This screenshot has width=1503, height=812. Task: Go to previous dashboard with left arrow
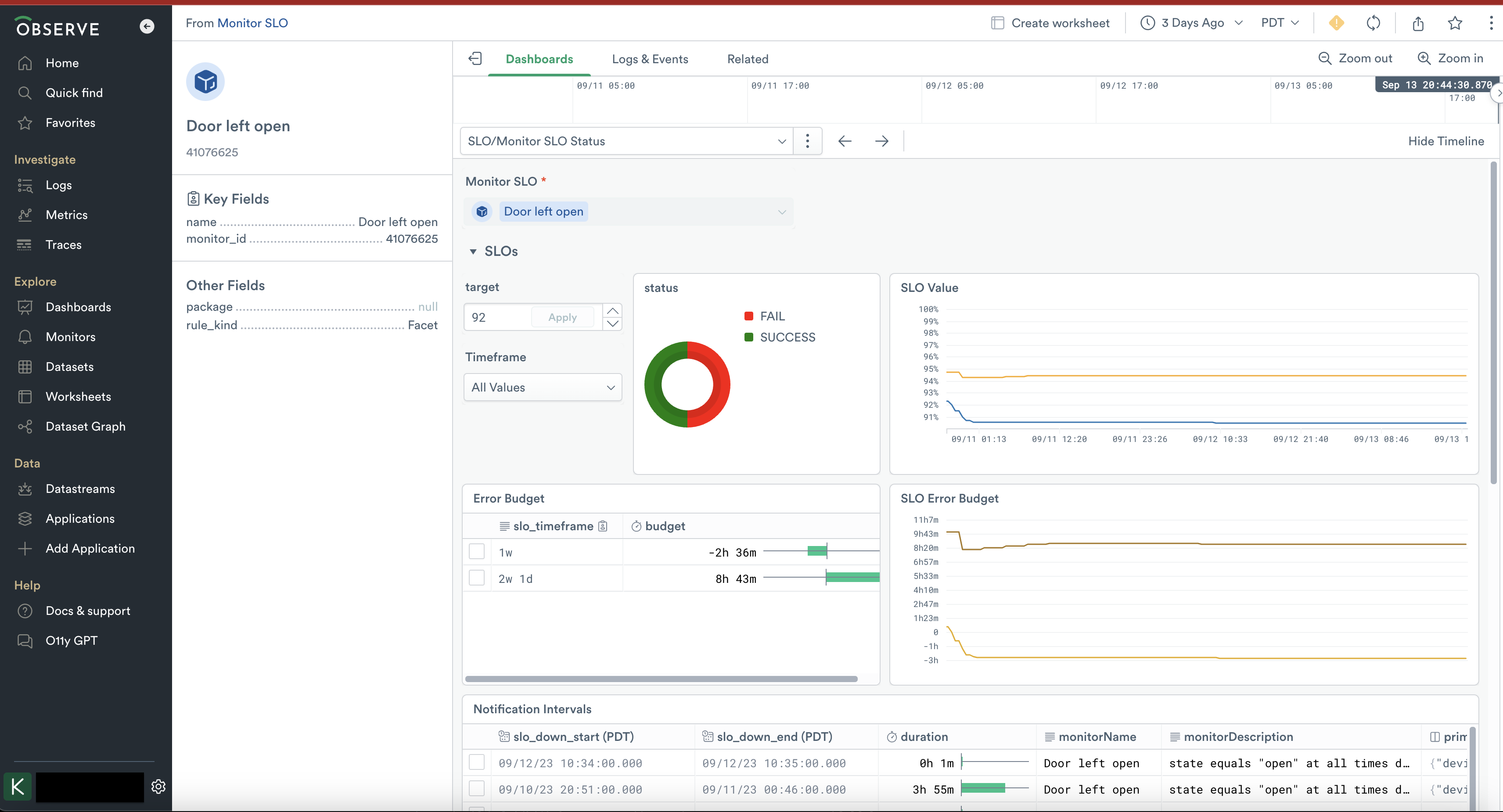844,141
